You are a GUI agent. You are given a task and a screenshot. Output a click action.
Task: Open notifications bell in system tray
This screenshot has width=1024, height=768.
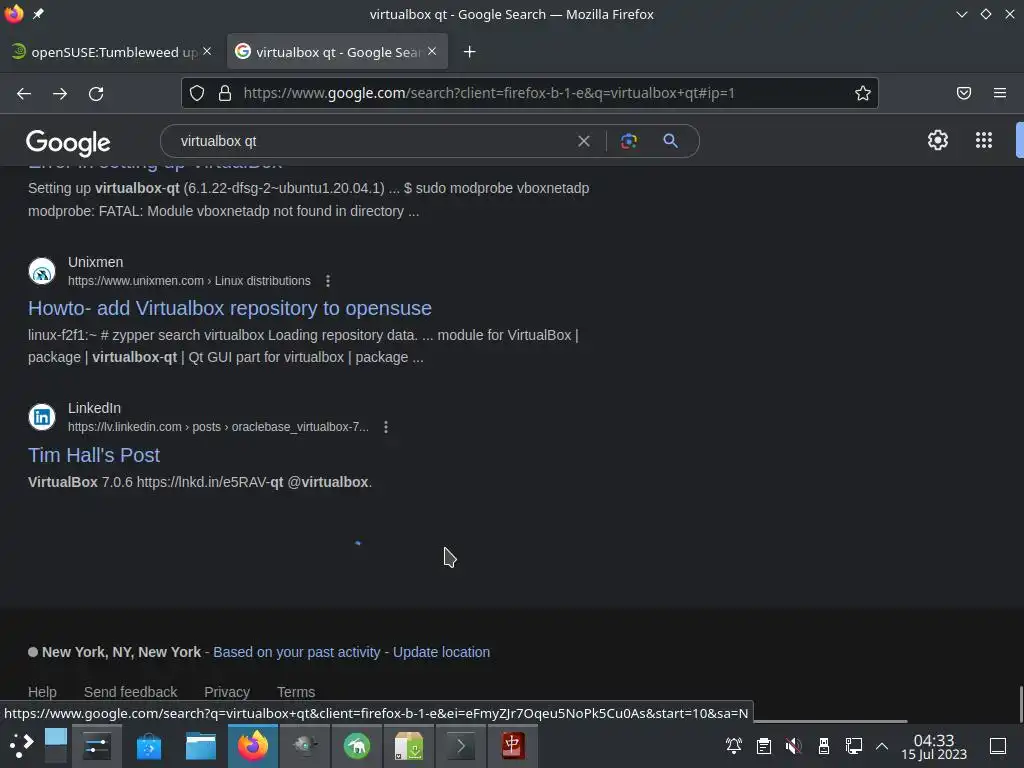tap(734, 746)
